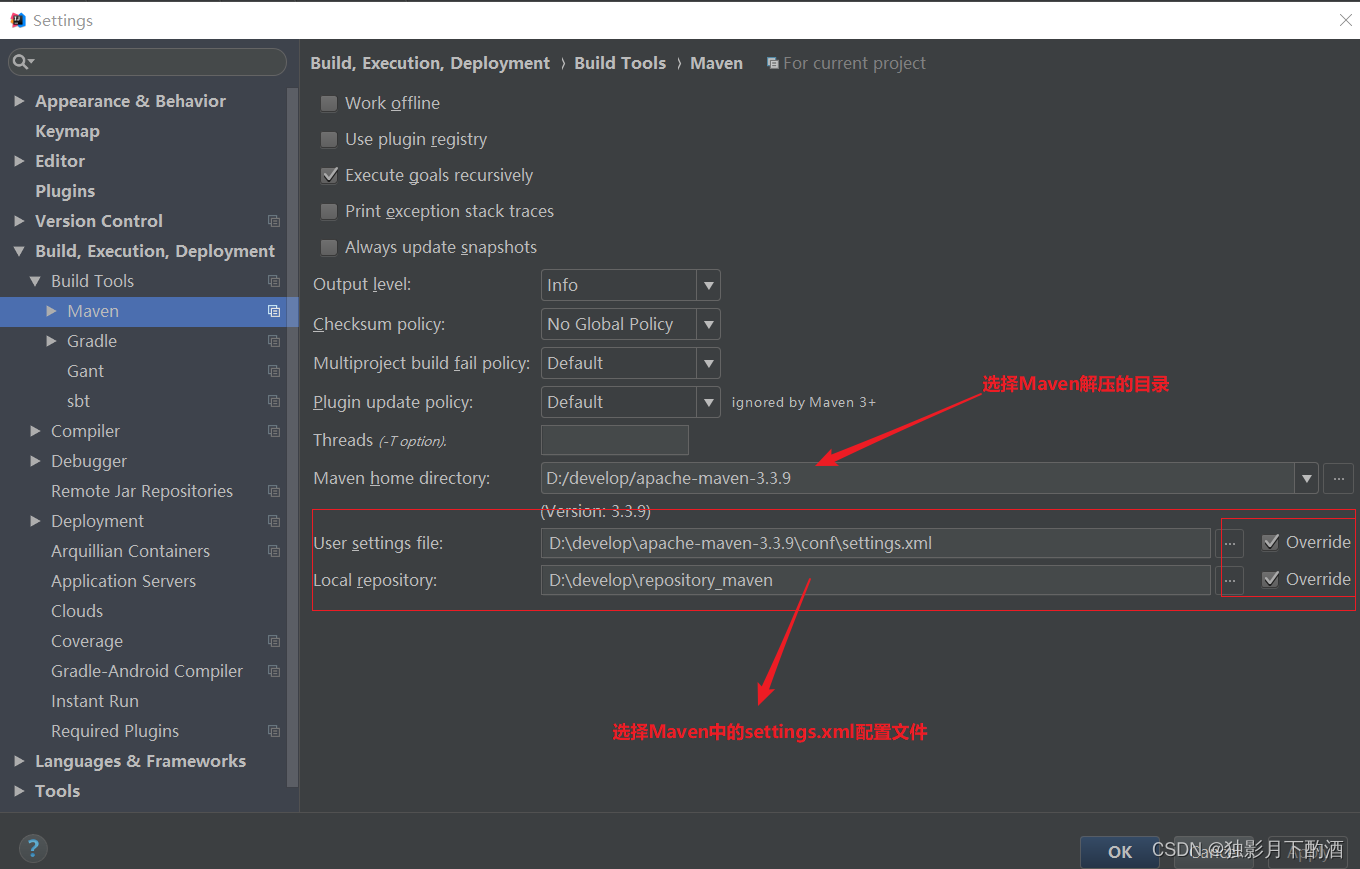Viewport: 1360px width, 869px height.
Task: Select Clouds in settings tree
Action: pyautogui.click(x=77, y=611)
